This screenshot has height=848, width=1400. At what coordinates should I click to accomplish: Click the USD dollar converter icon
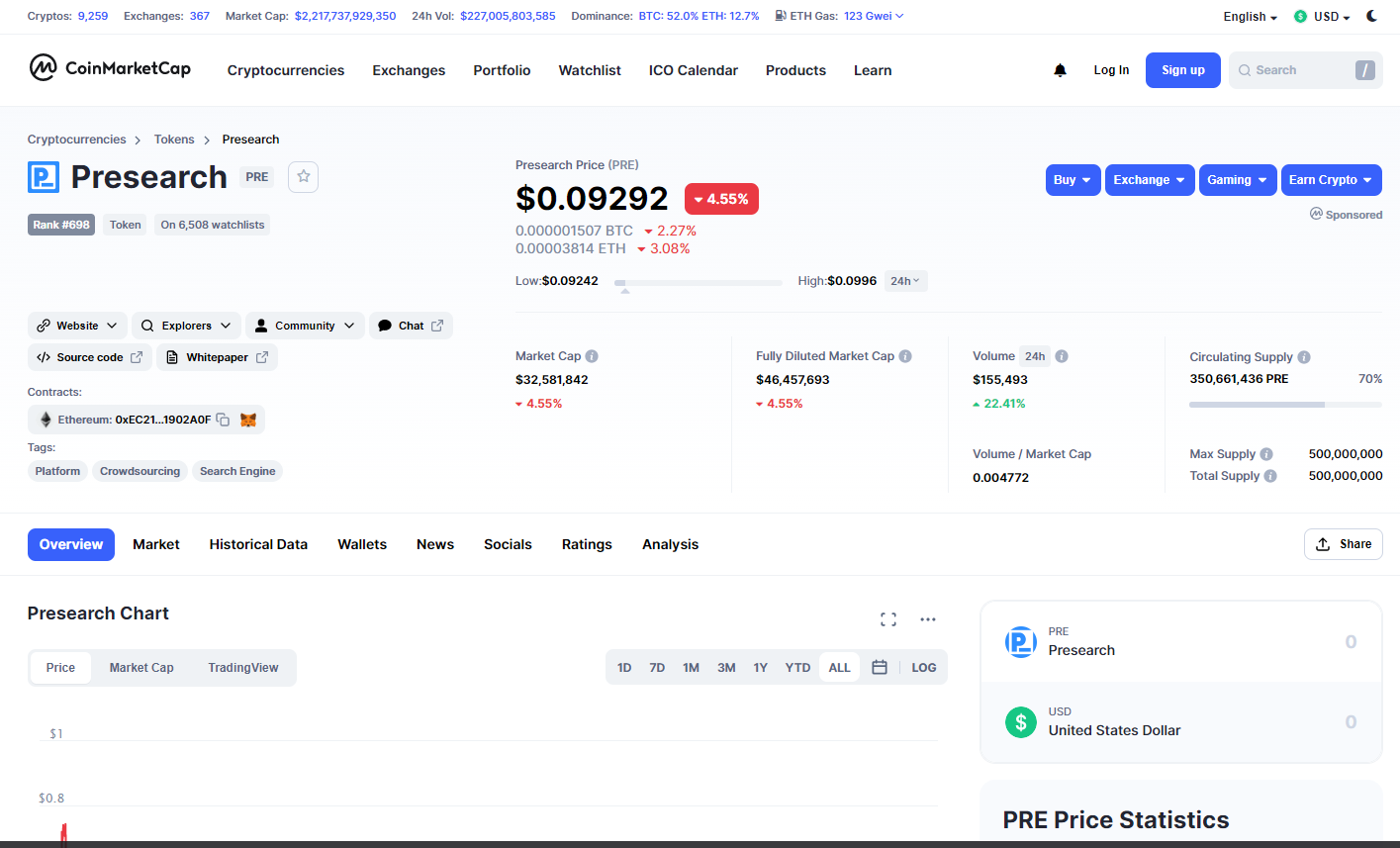[1021, 722]
